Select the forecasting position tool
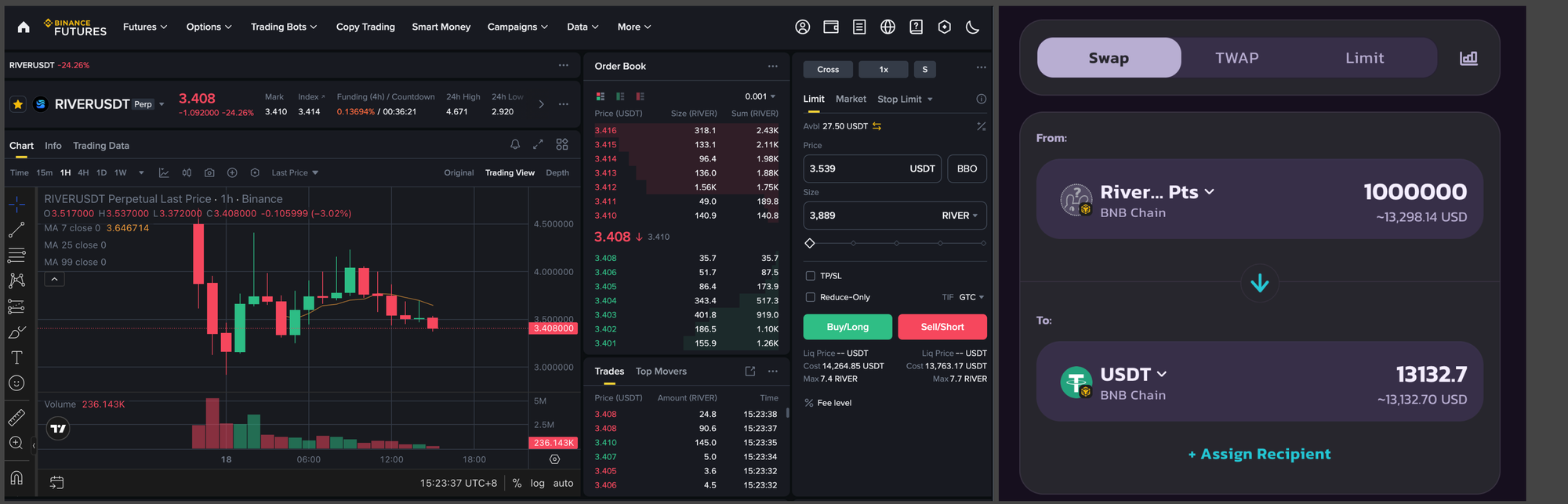The width and height of the screenshot is (1568, 504). (x=16, y=306)
